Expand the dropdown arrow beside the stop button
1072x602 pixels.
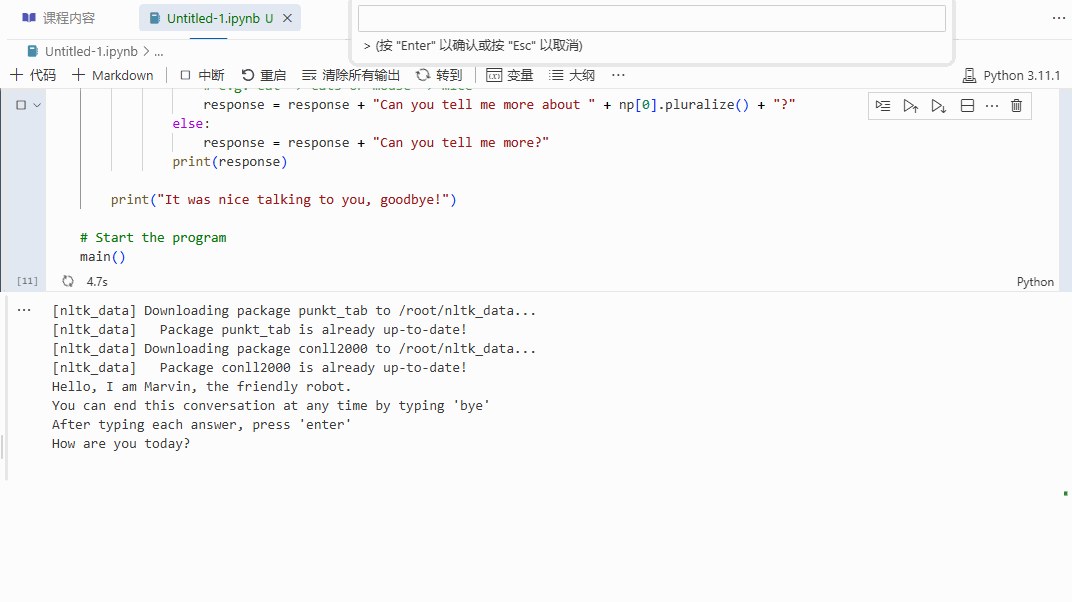point(38,105)
